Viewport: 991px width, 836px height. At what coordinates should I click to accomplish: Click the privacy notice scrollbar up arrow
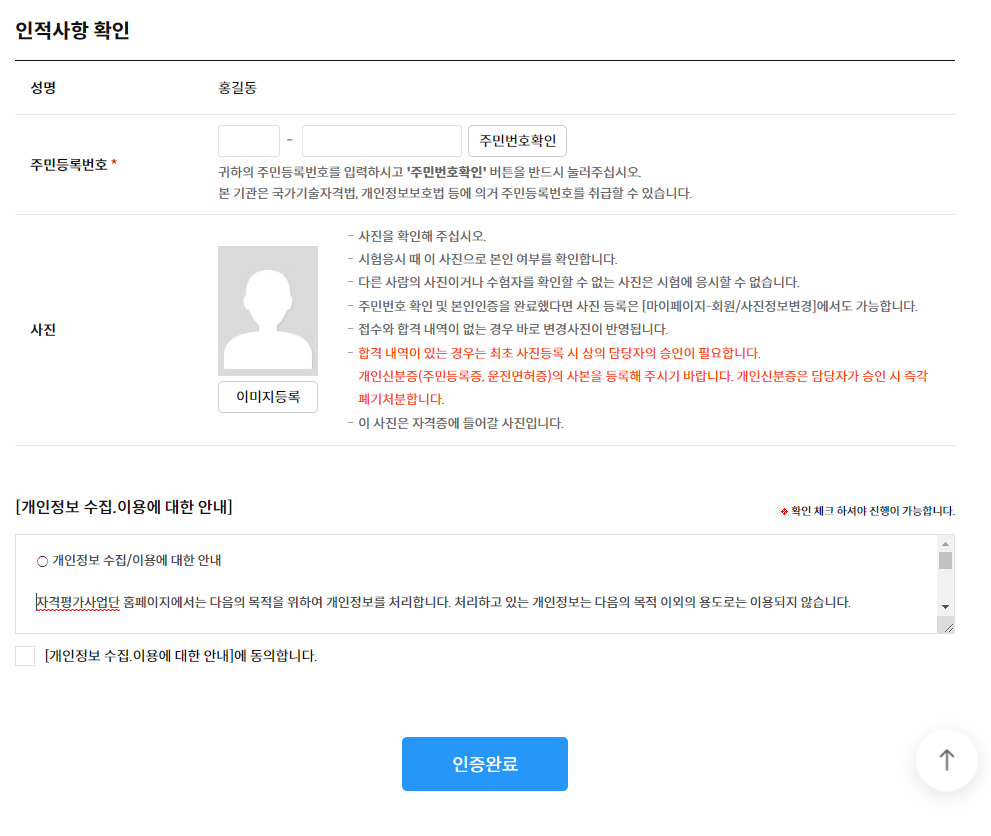945,543
